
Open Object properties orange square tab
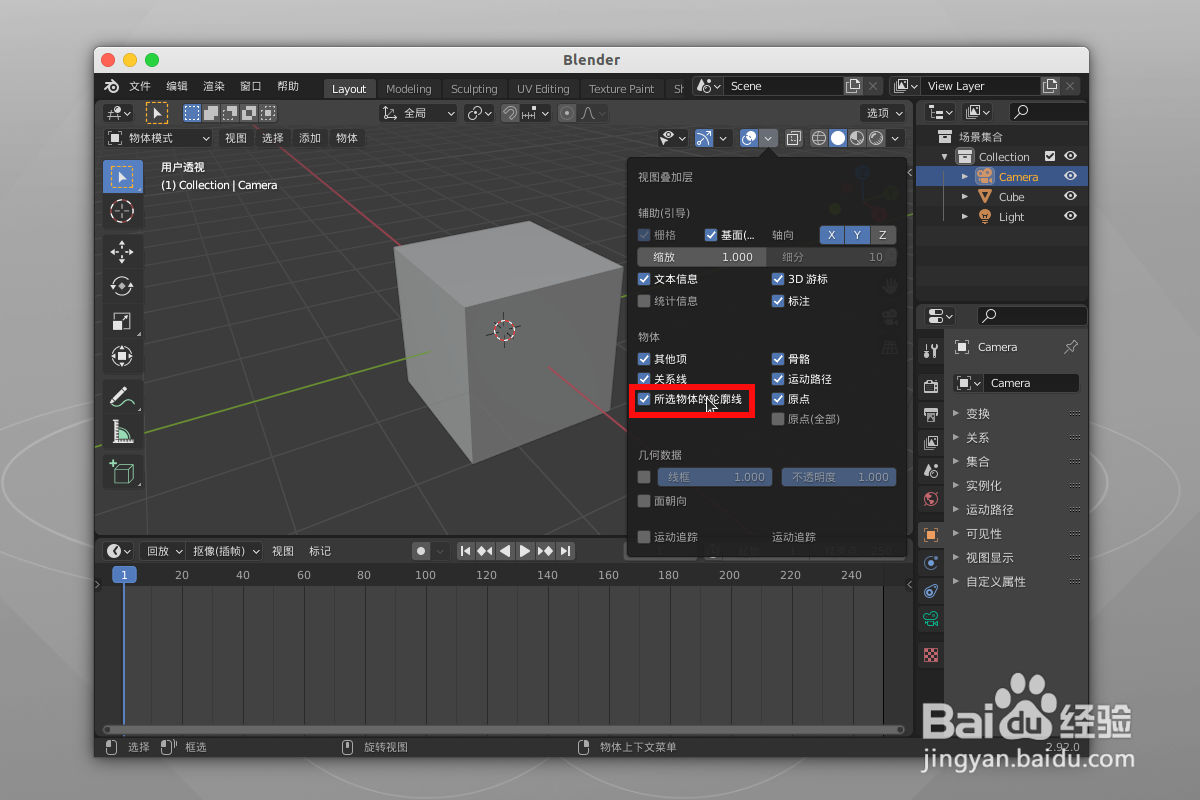931,534
